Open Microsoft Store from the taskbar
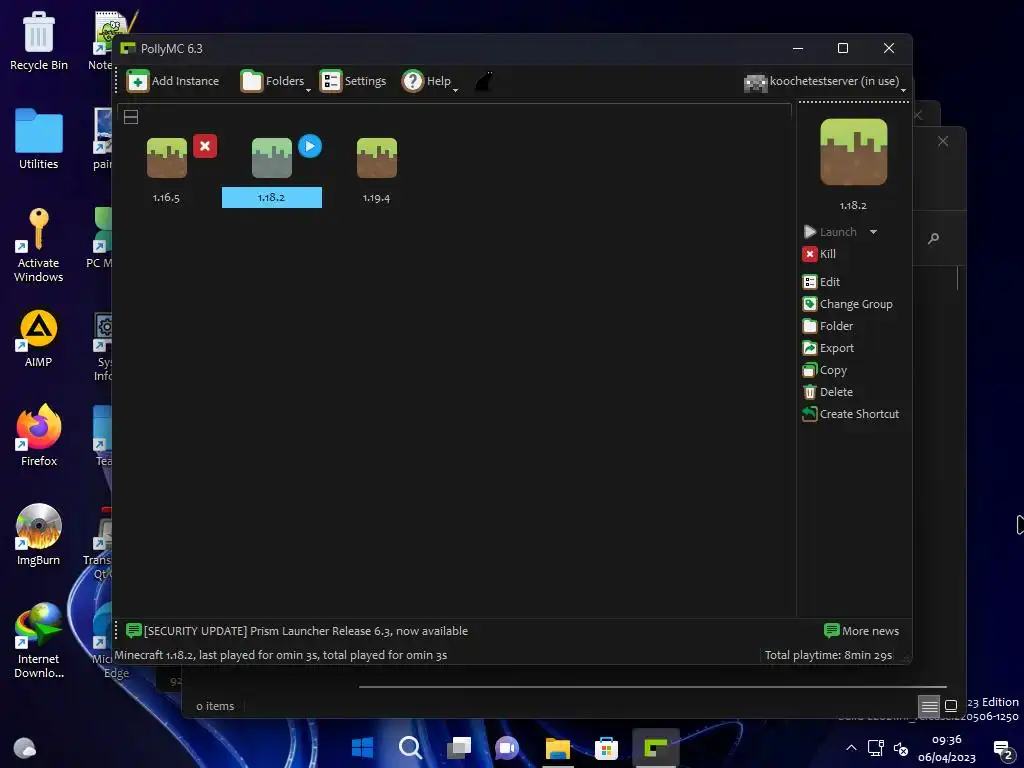Viewport: 1024px width, 768px height. (x=606, y=748)
